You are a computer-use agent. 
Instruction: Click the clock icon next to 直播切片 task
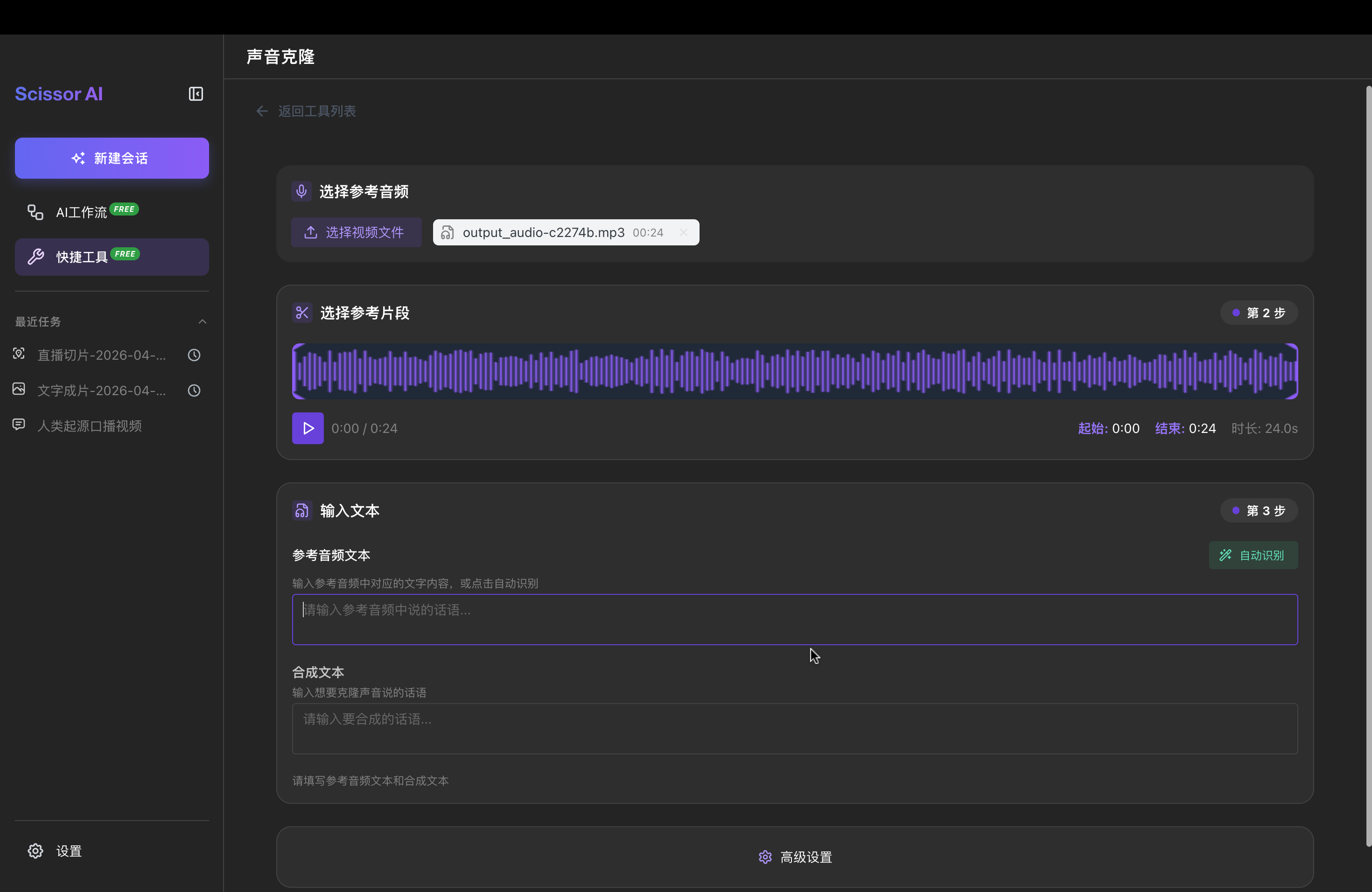coord(193,355)
